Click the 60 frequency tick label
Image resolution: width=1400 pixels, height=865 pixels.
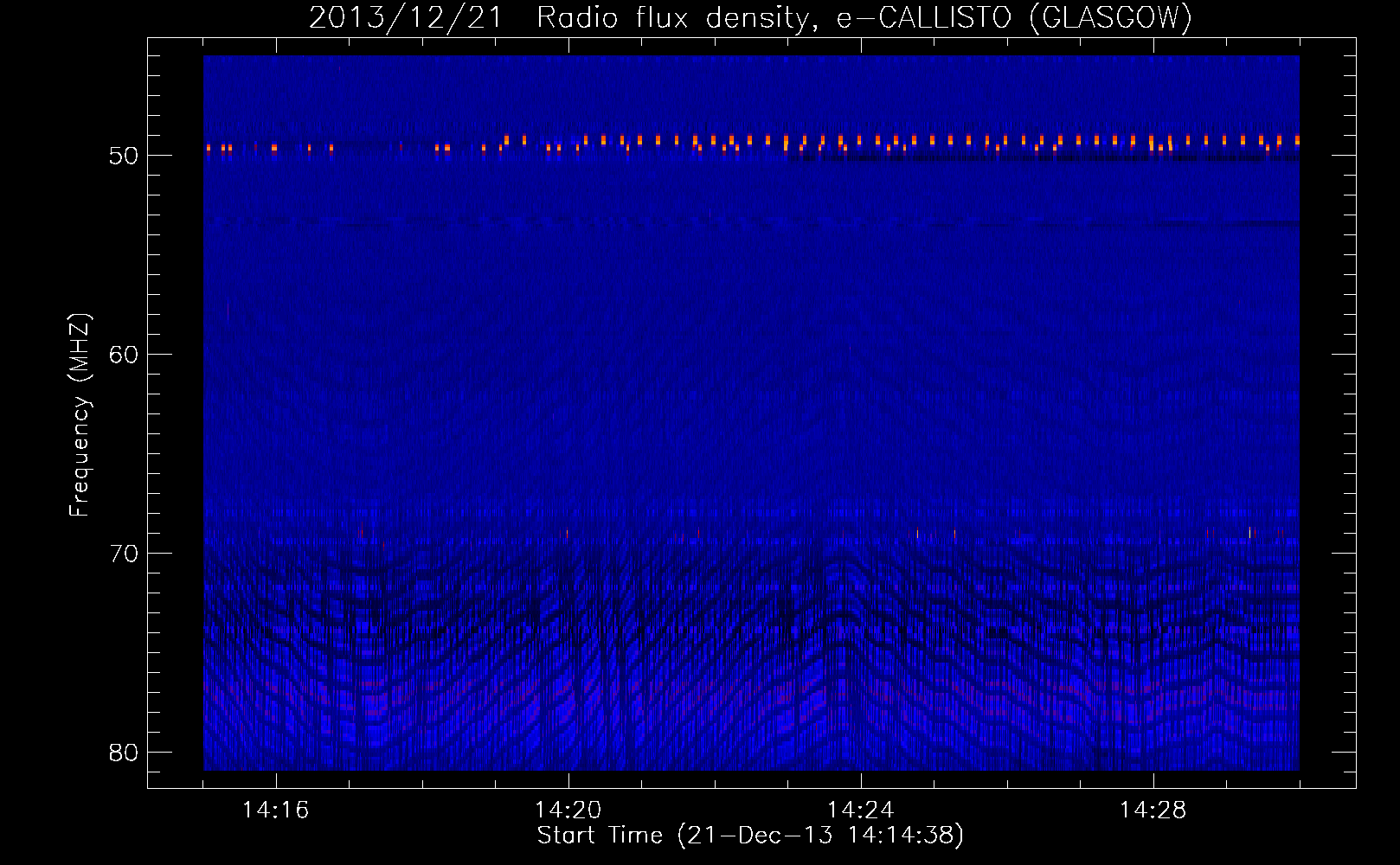pyautogui.click(x=124, y=356)
